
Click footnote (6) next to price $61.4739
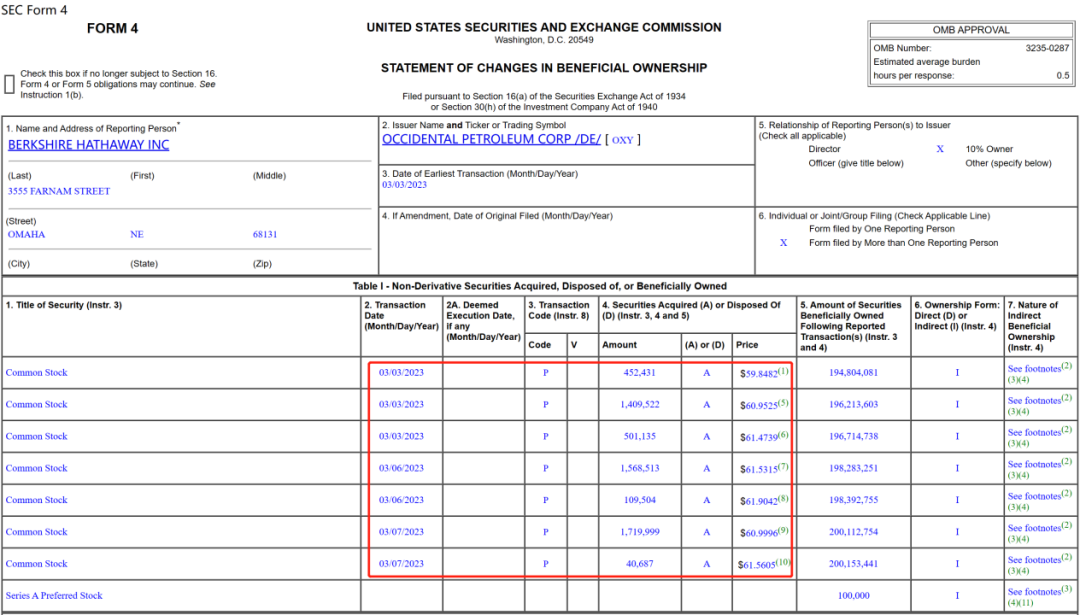783,434
